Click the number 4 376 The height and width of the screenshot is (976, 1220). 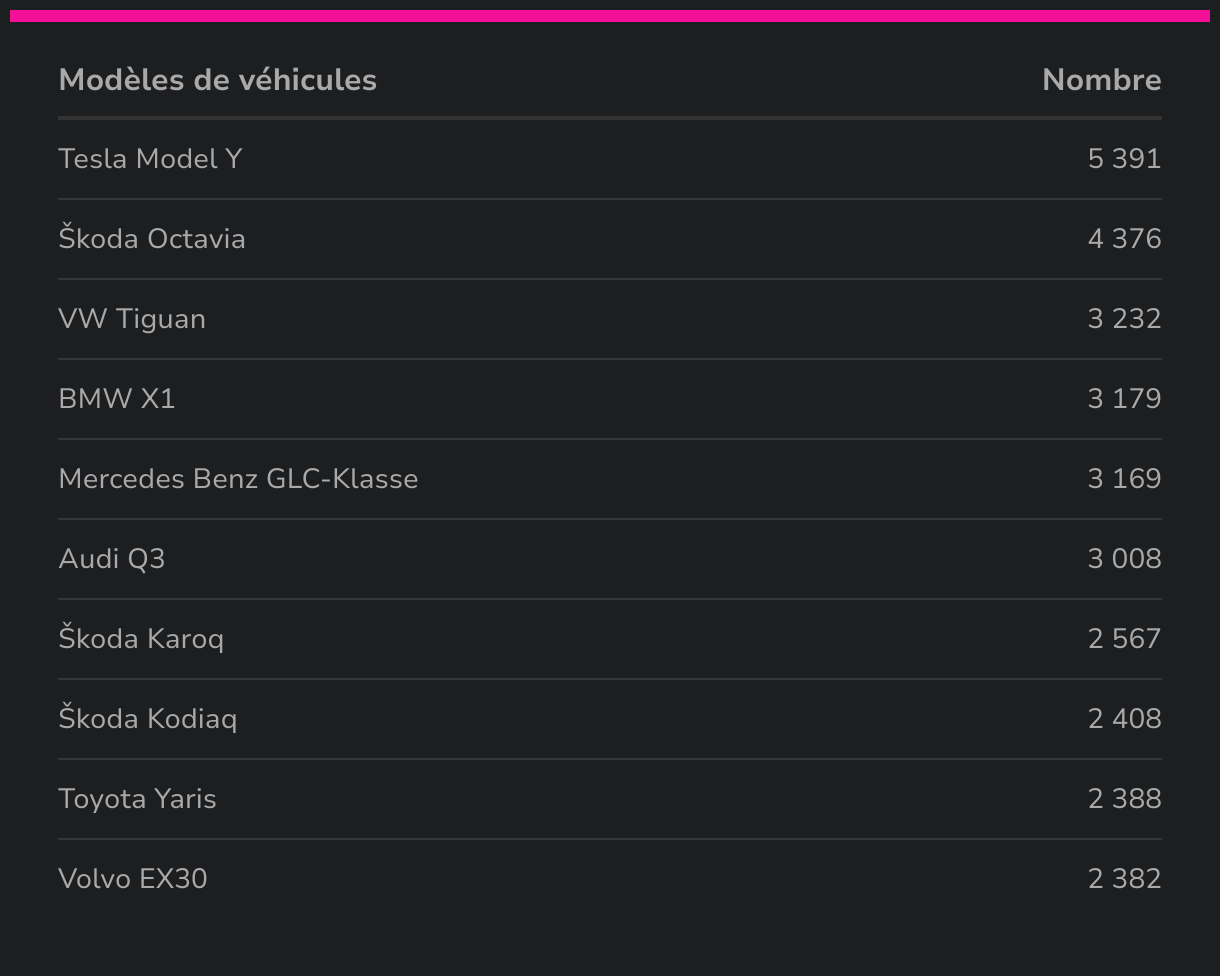point(1124,239)
